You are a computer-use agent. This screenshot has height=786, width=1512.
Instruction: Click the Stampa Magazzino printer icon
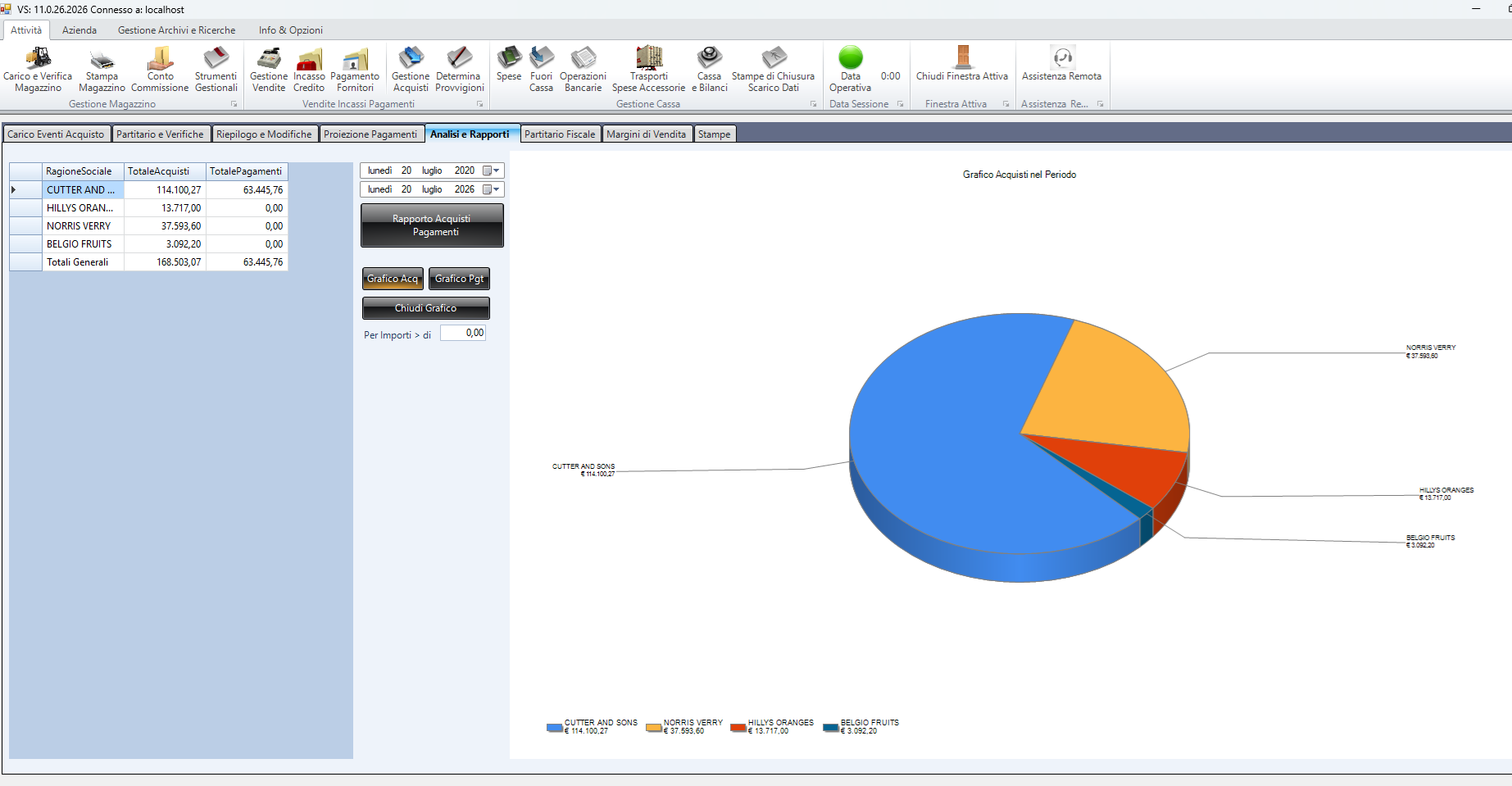click(102, 57)
